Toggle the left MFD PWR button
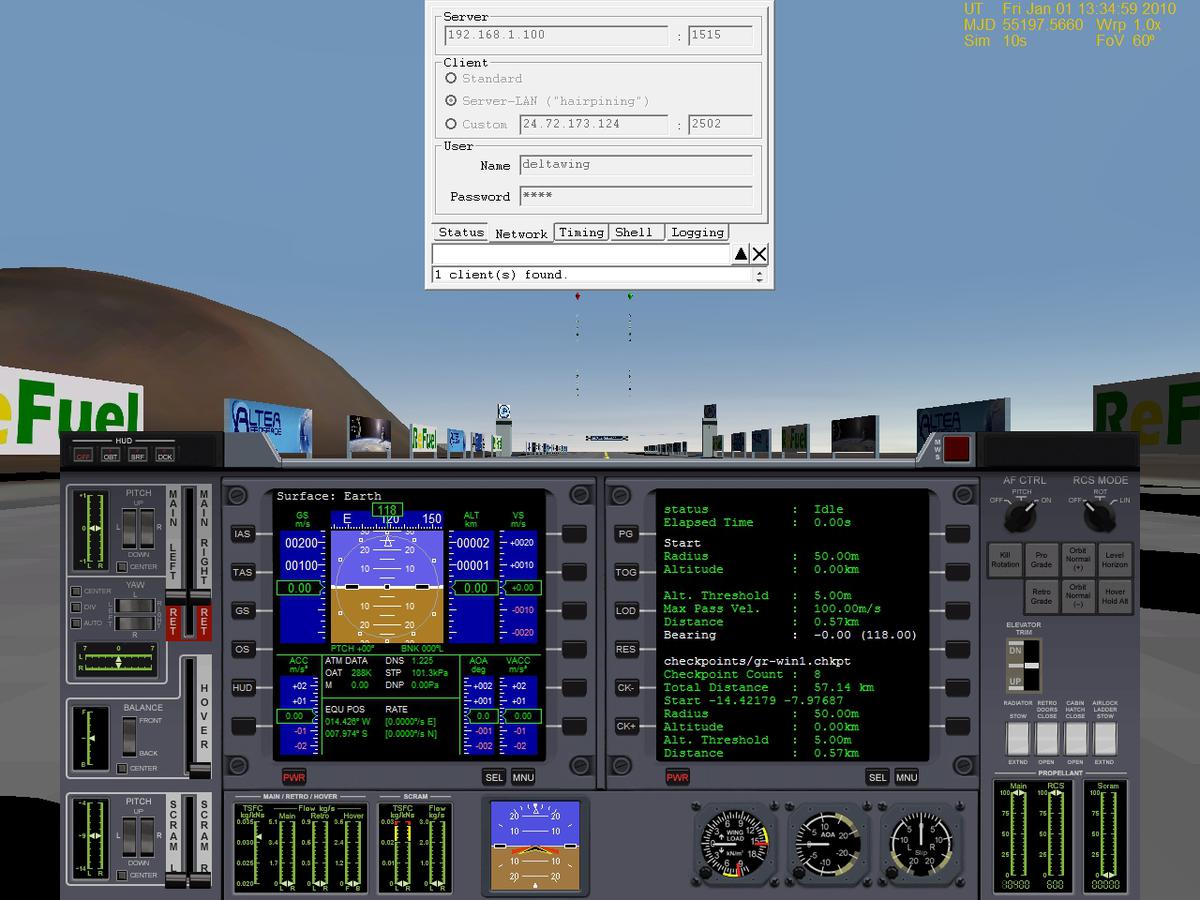Screen dimensions: 1200x900 pos(294,777)
